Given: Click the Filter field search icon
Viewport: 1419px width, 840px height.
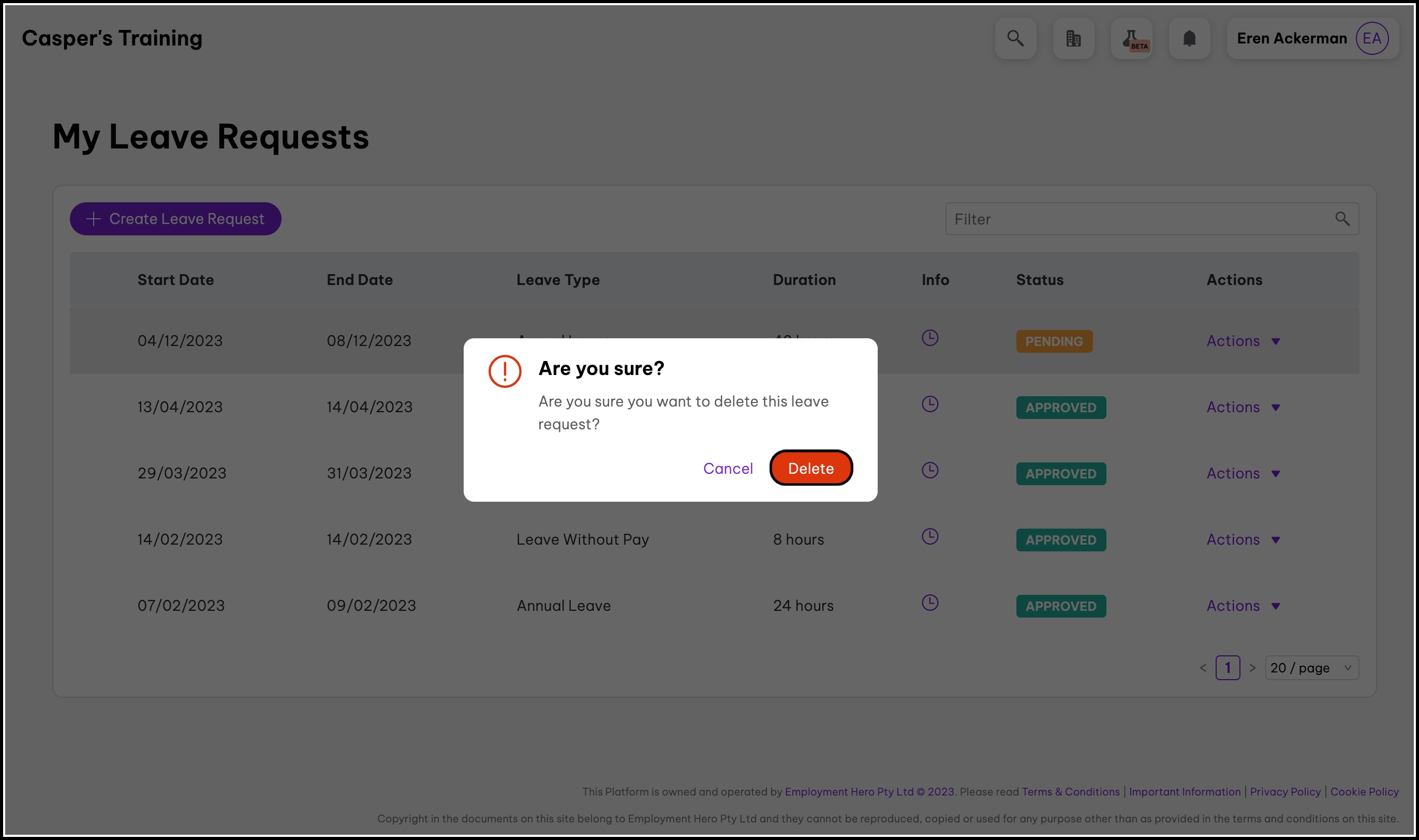Looking at the screenshot, I should click(1342, 219).
